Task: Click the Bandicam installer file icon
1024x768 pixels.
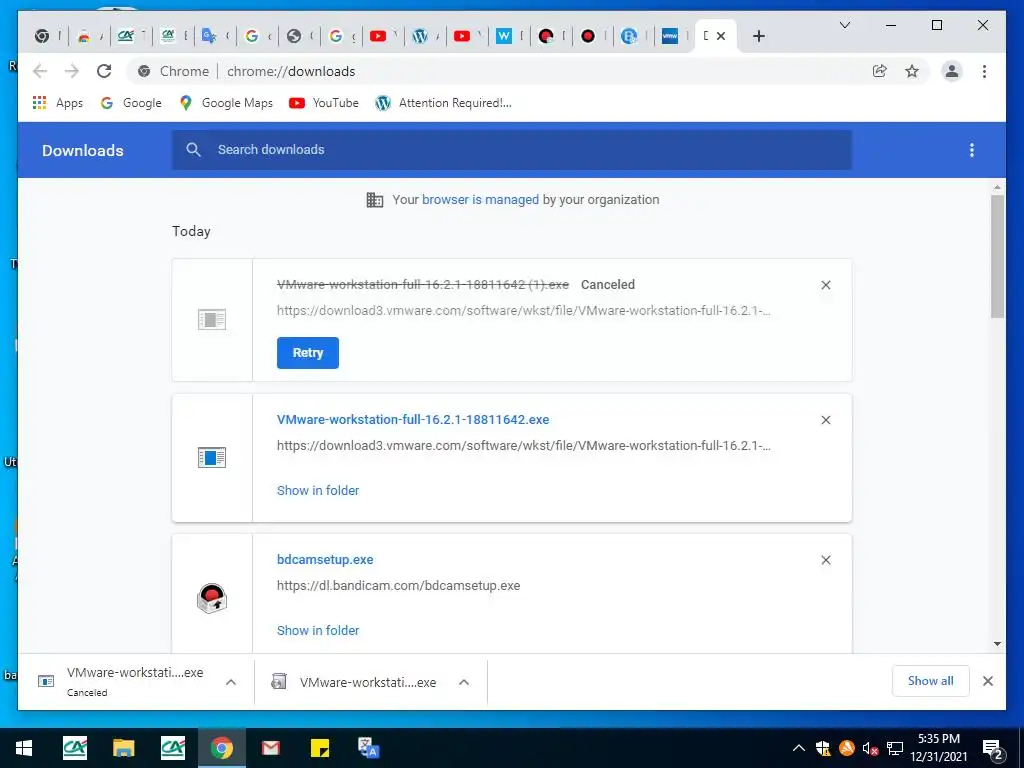Action: (x=212, y=598)
